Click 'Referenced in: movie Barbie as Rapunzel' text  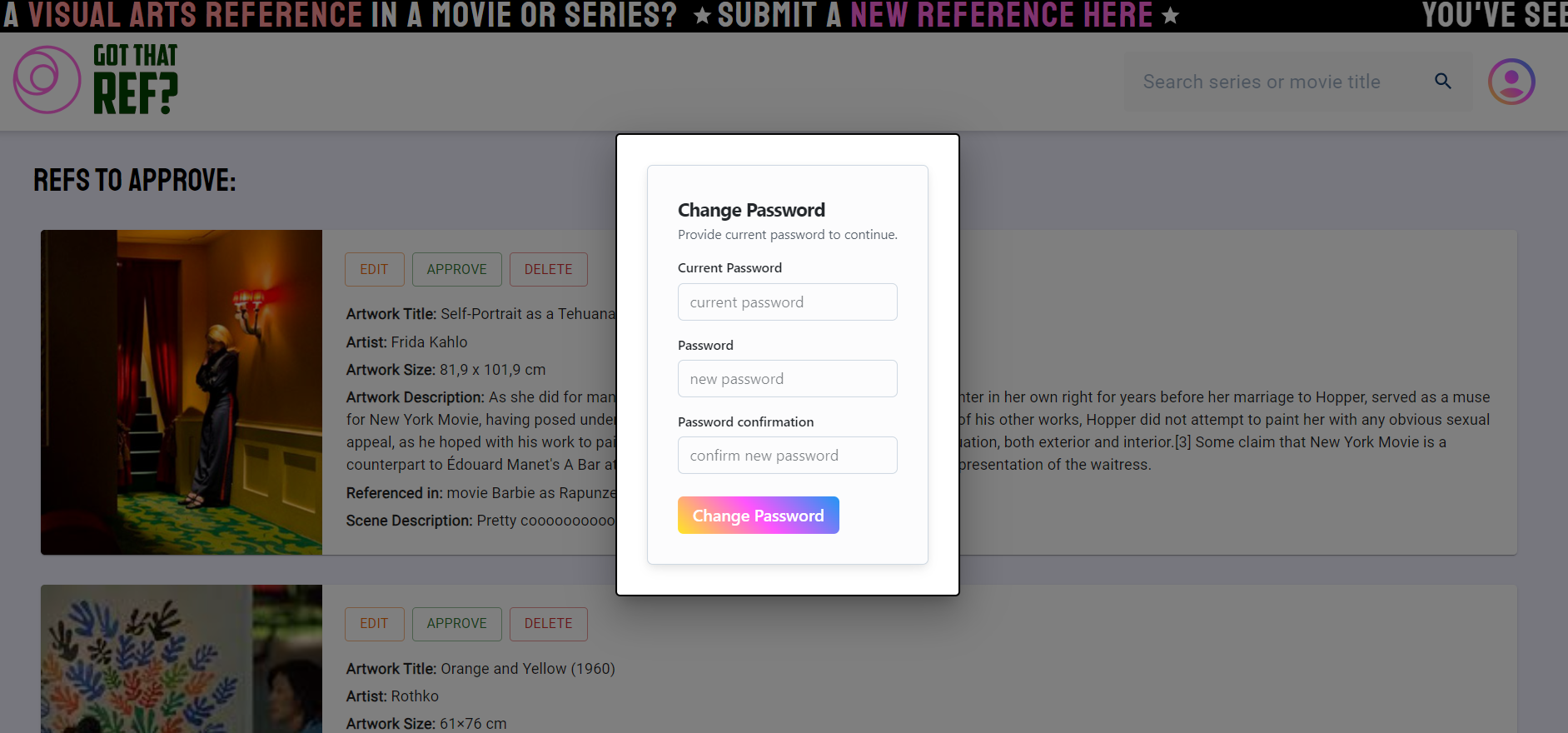pos(481,492)
